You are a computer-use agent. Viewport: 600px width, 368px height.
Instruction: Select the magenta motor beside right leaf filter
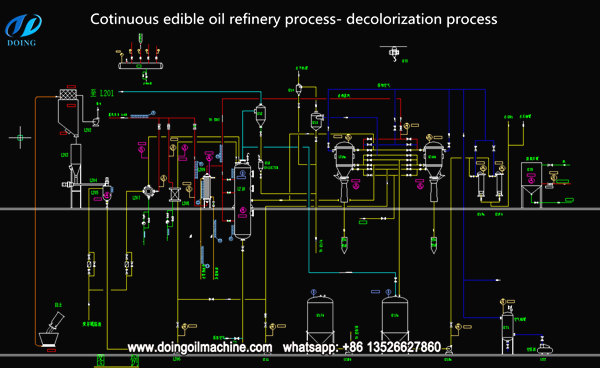coord(420,186)
